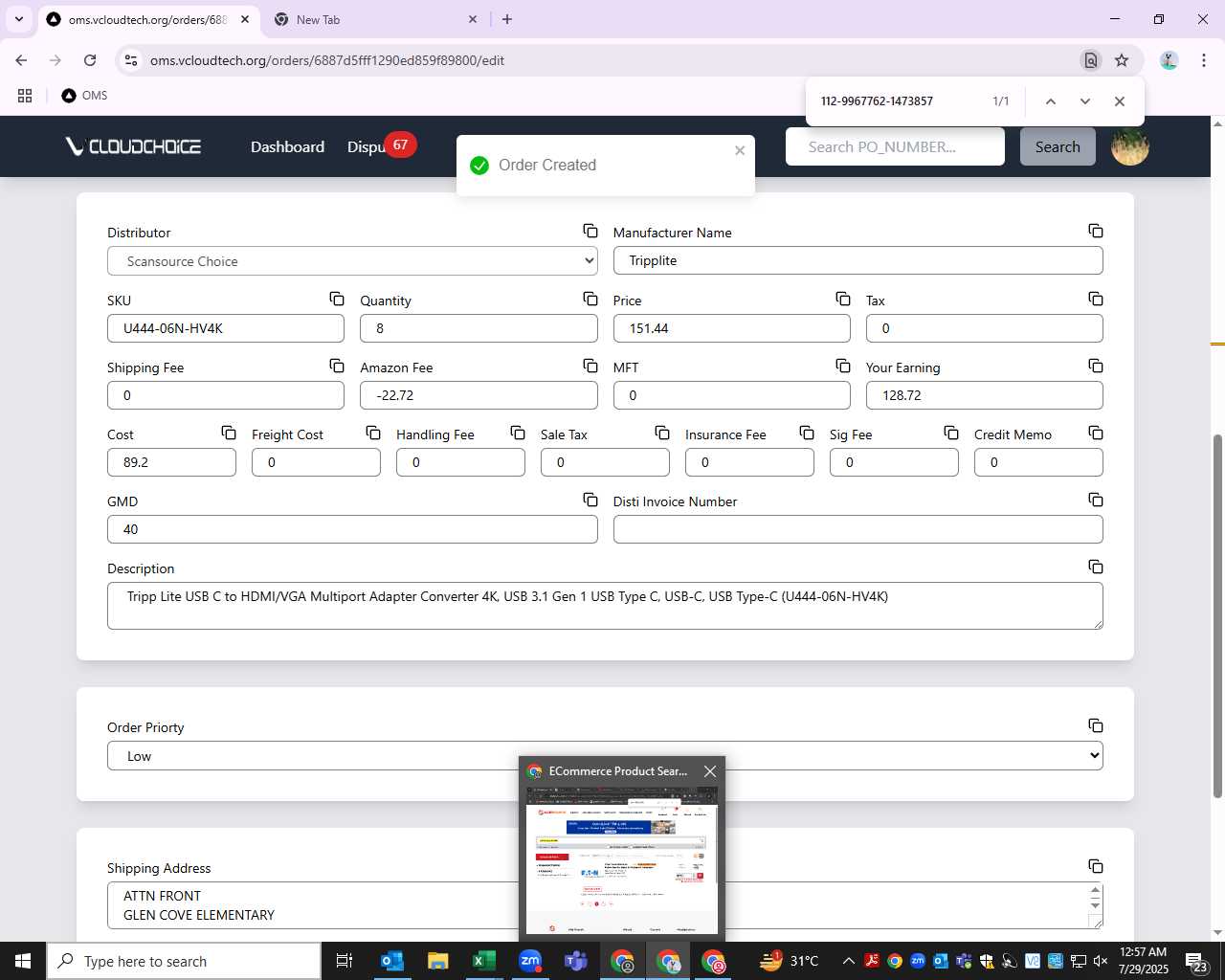The height and width of the screenshot is (980, 1225).
Task: Reload the current page
Action: pos(90,60)
